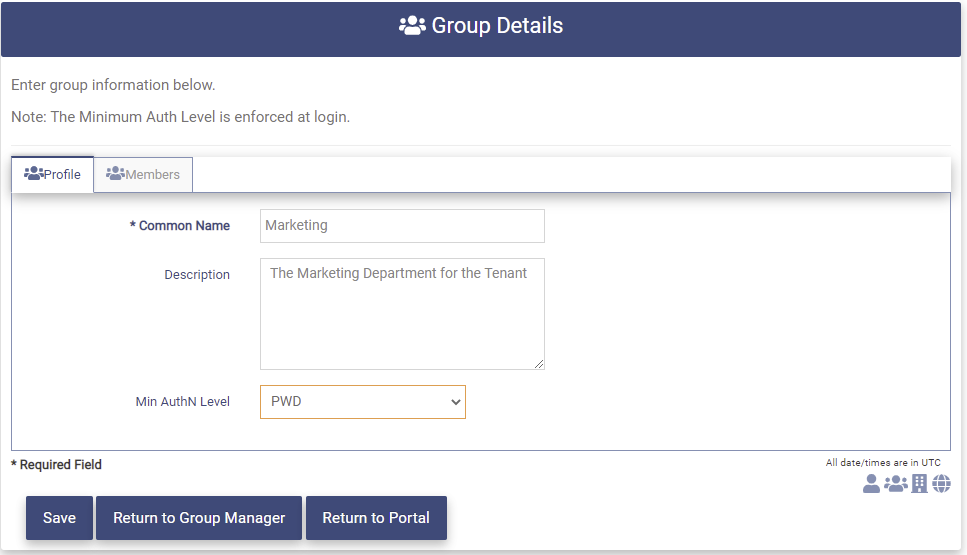Click the group icon in the Group Details header
This screenshot has width=967, height=555.
click(x=412, y=26)
